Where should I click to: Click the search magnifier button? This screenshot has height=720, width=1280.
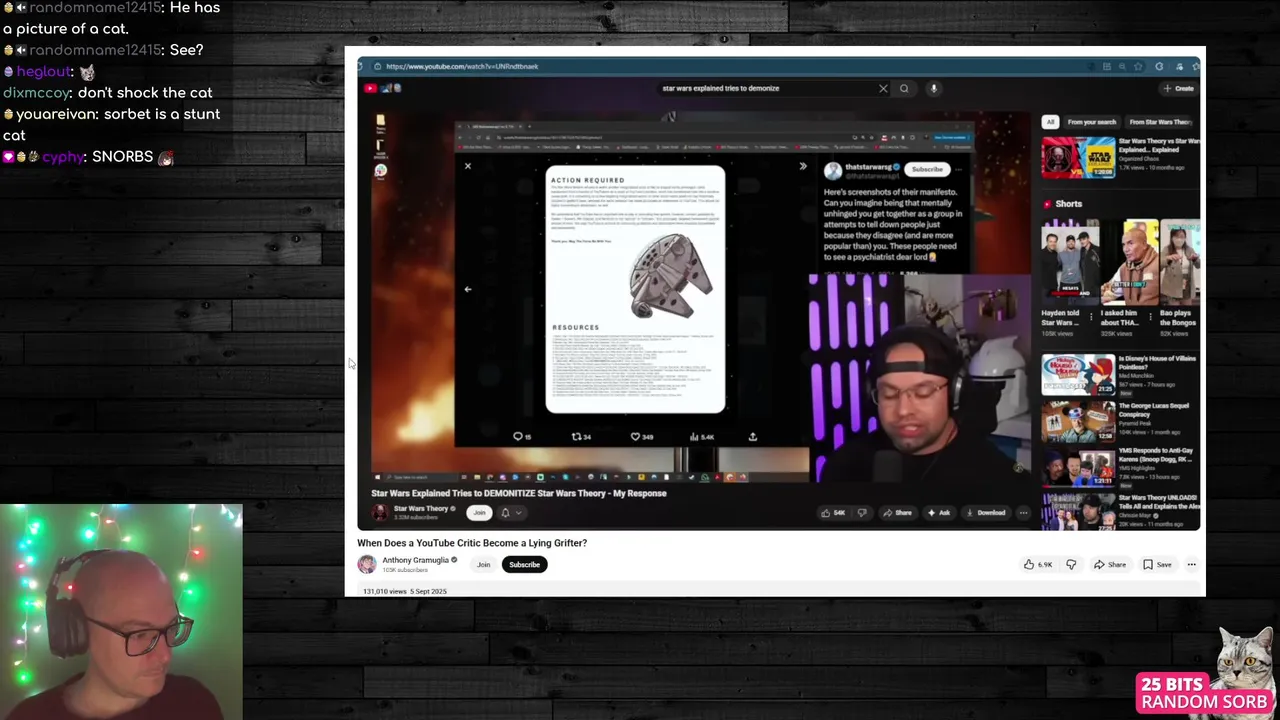(x=904, y=88)
